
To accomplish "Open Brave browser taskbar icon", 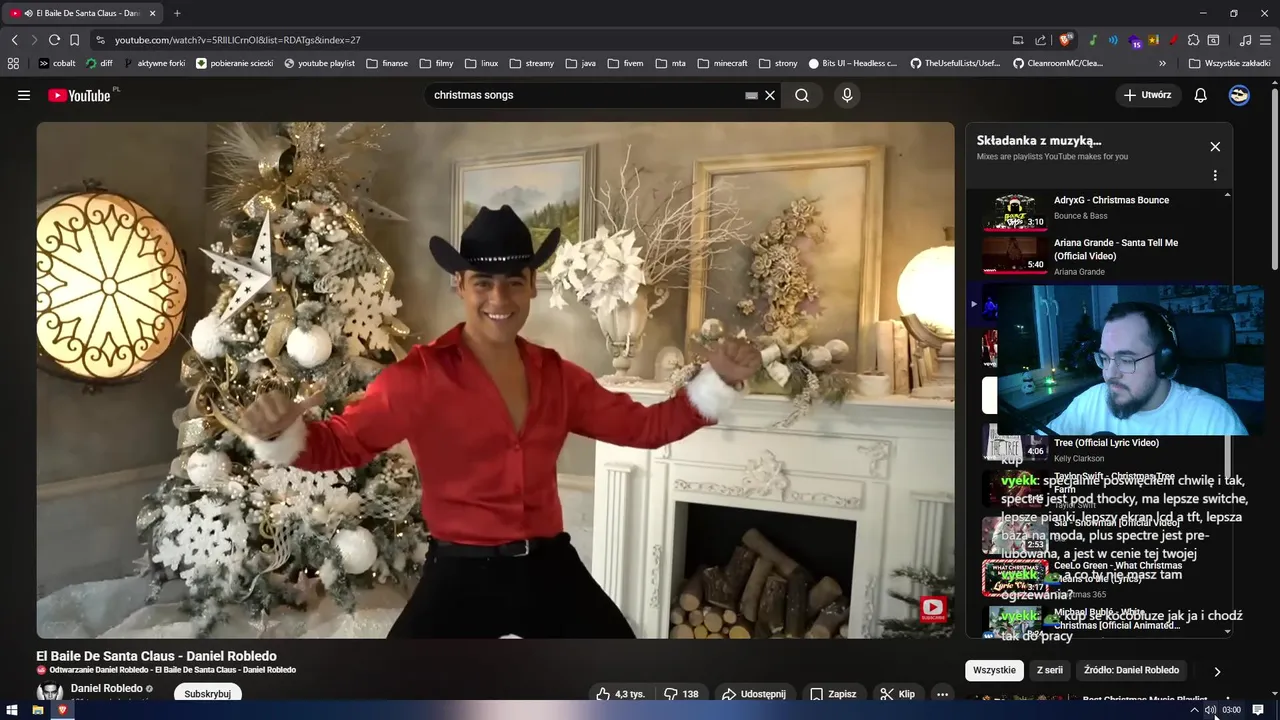I will click(x=62, y=710).
